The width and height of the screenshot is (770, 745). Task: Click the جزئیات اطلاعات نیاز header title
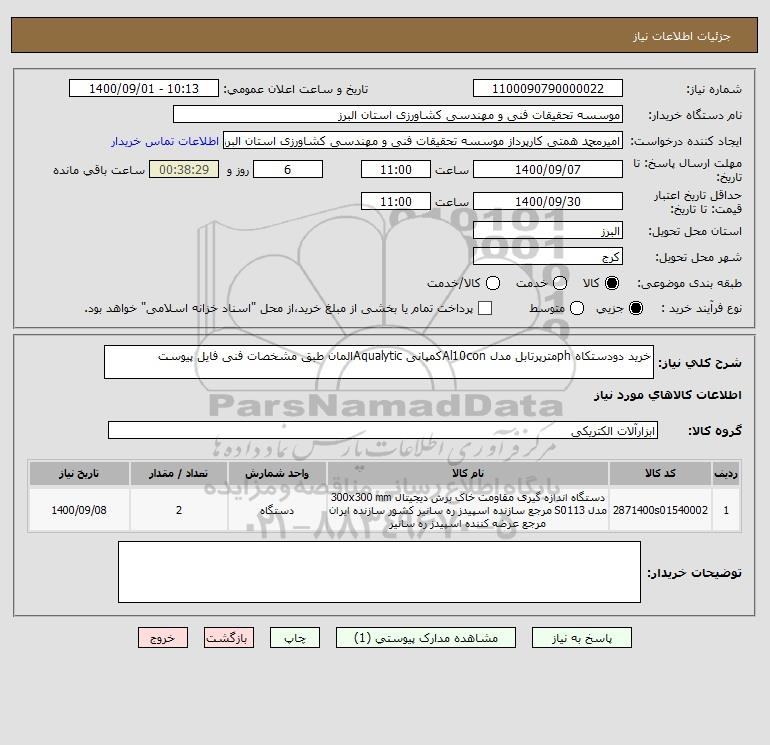[682, 36]
